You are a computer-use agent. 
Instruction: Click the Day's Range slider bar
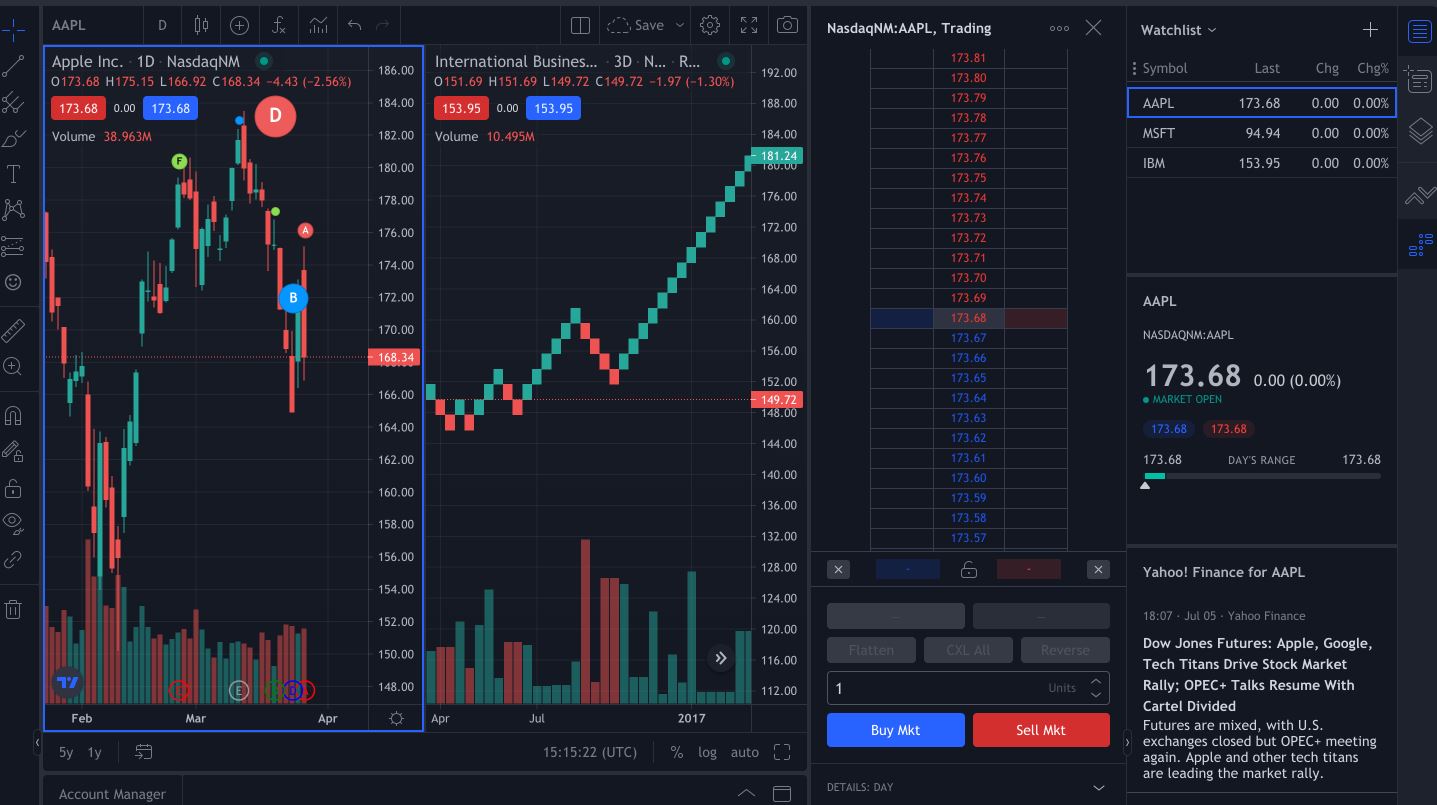(1261, 476)
